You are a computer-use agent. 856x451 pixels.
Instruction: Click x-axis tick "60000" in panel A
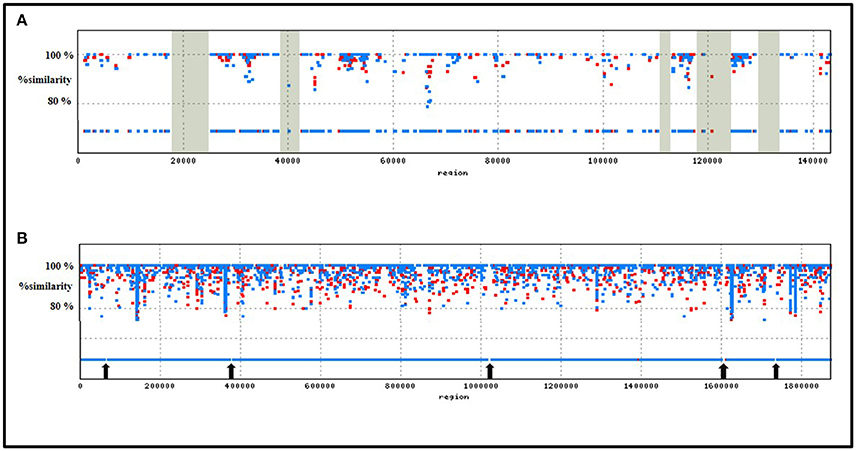tap(393, 161)
